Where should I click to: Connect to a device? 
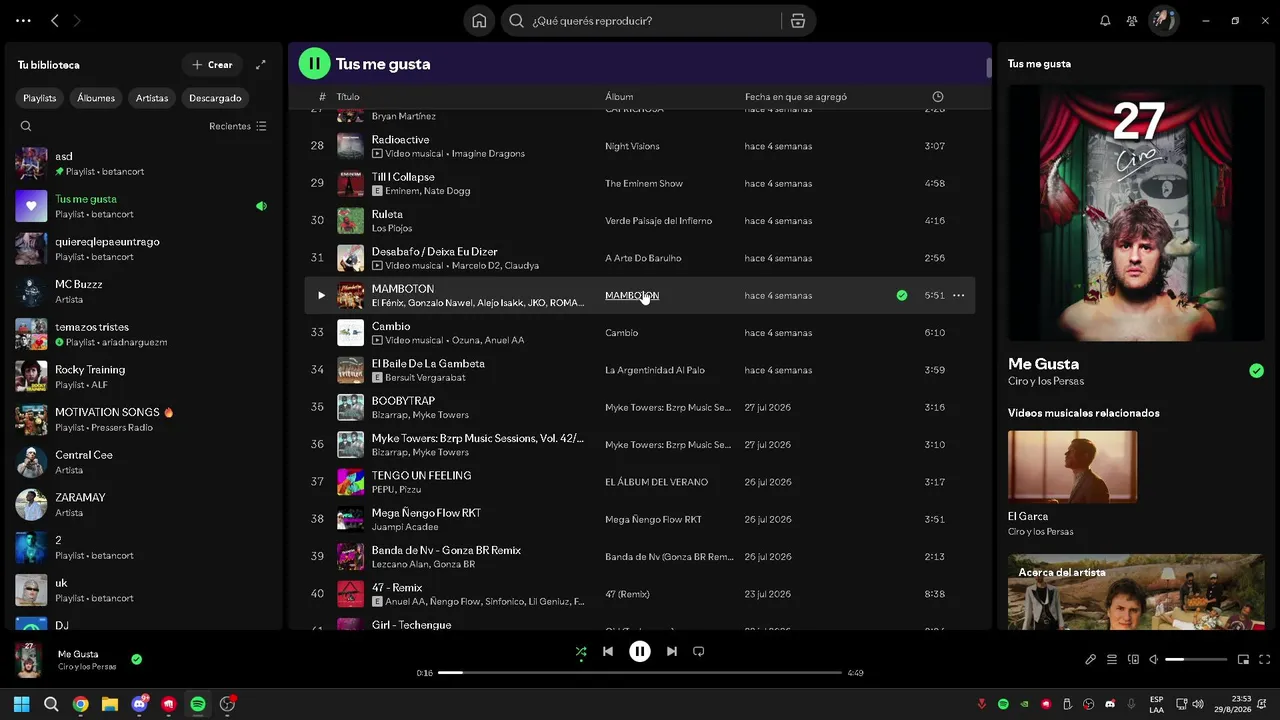pos(1133,659)
